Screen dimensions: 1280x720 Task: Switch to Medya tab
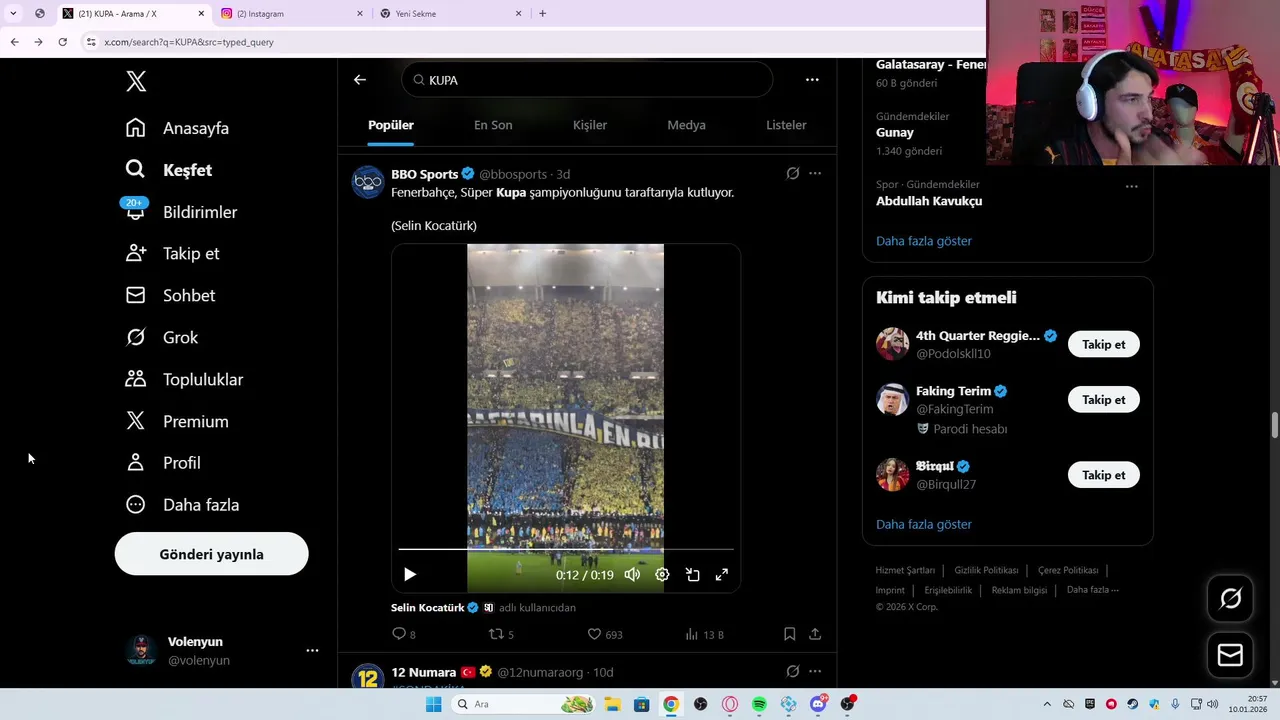pos(686,125)
